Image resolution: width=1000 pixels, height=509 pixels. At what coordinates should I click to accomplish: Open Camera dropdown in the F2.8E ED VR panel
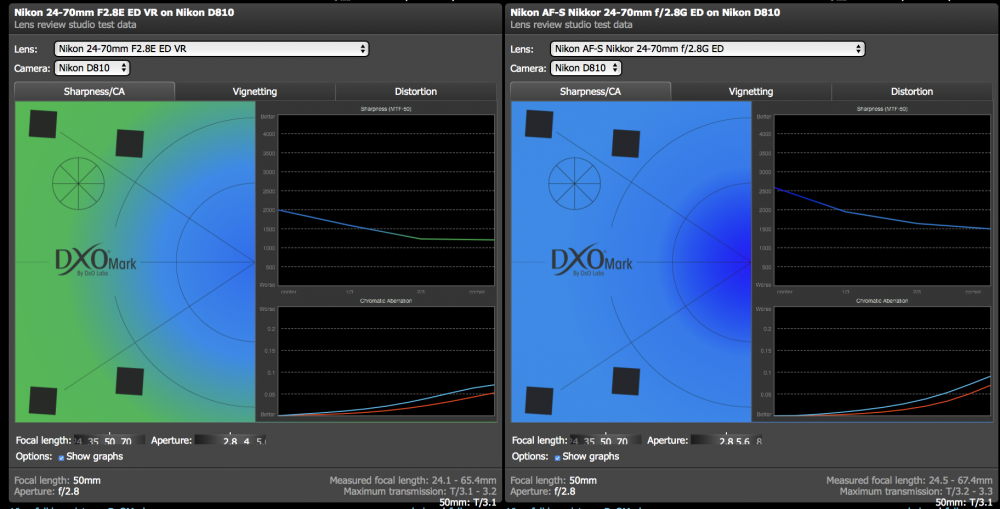92,68
